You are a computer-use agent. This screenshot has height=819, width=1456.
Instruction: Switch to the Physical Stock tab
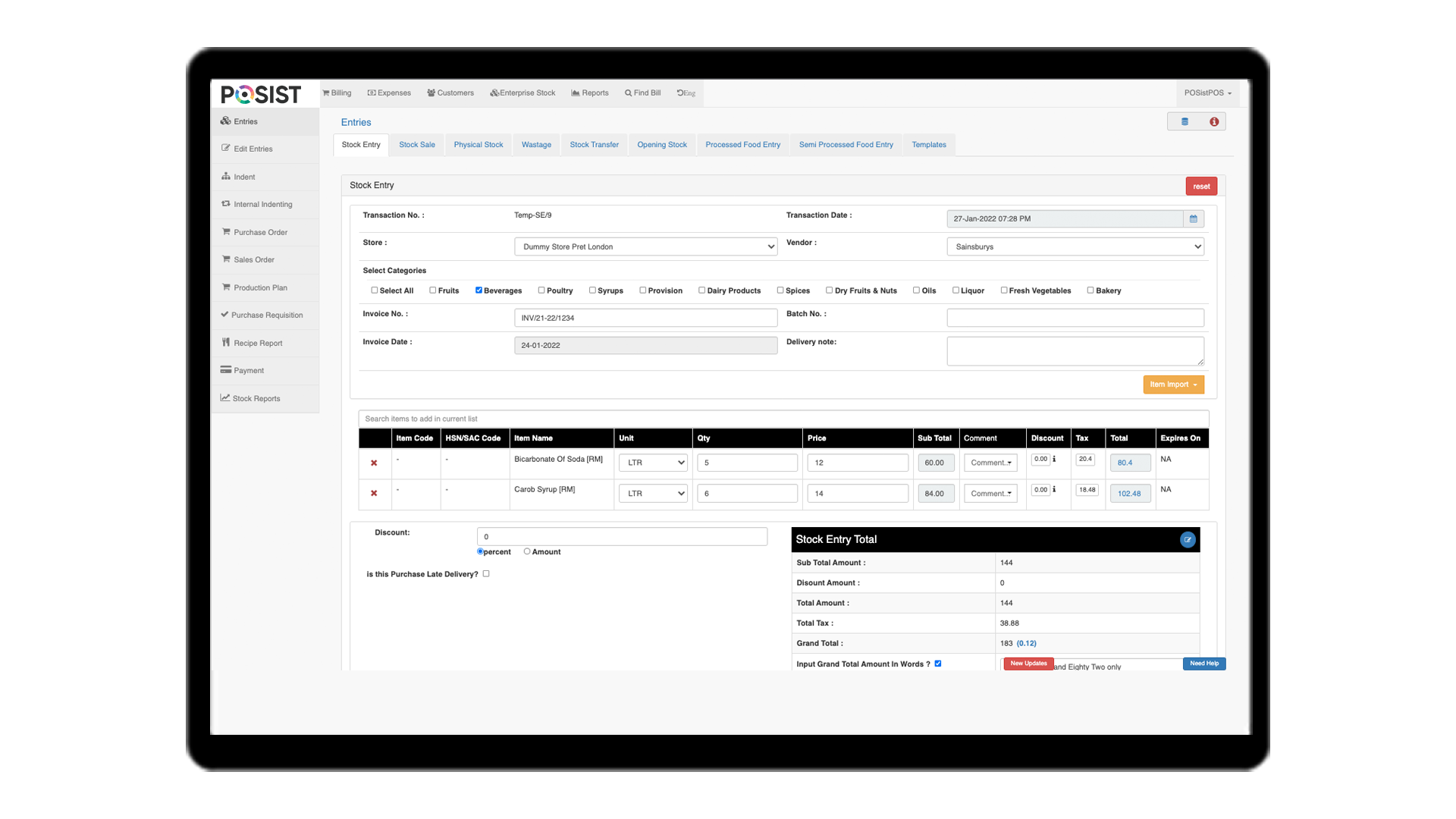[478, 145]
